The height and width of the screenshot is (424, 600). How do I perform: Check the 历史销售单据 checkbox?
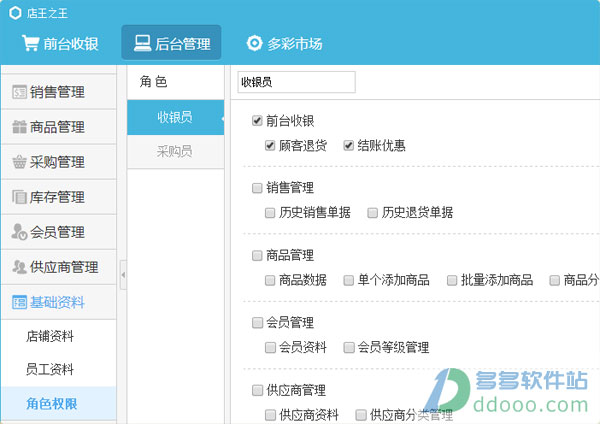[270, 212]
